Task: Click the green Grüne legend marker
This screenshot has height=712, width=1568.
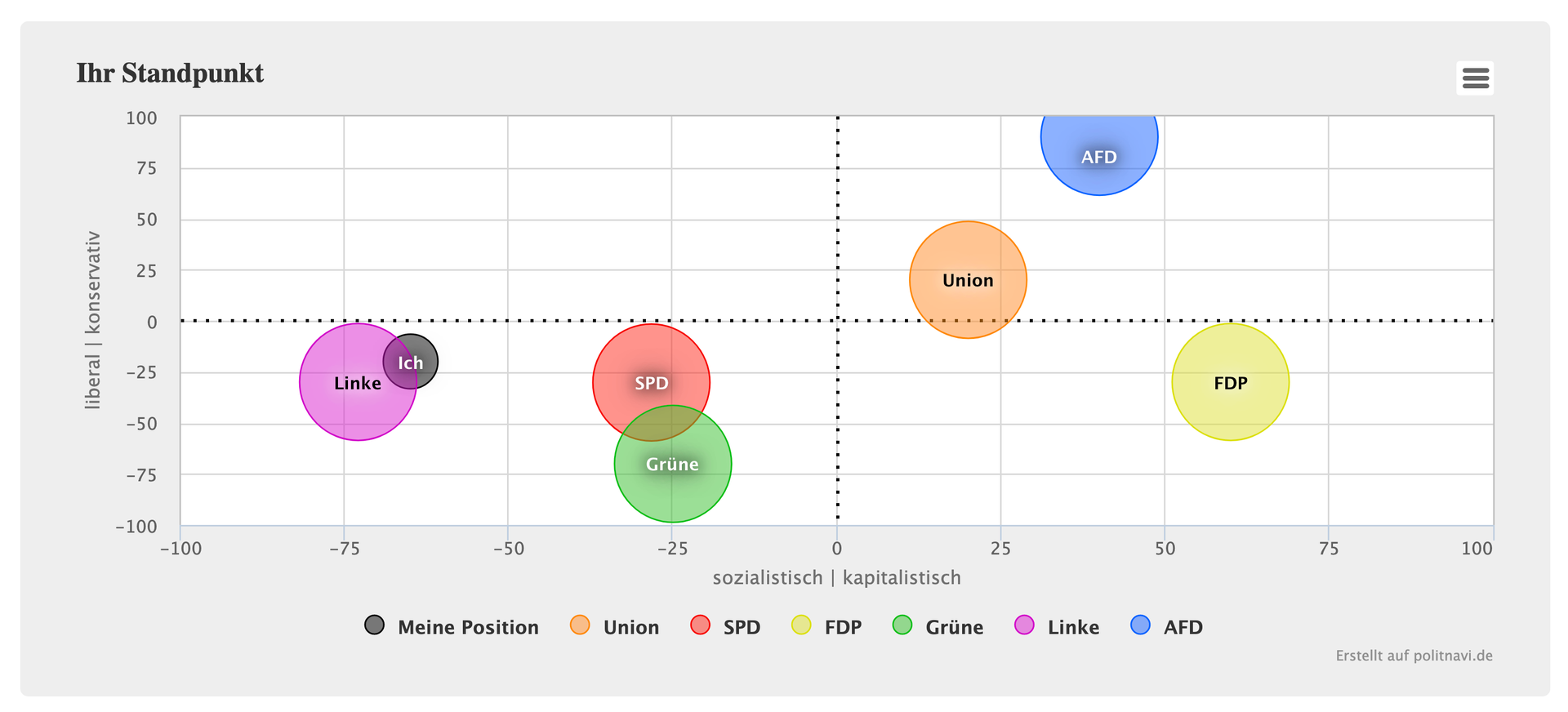Action: coord(902,625)
